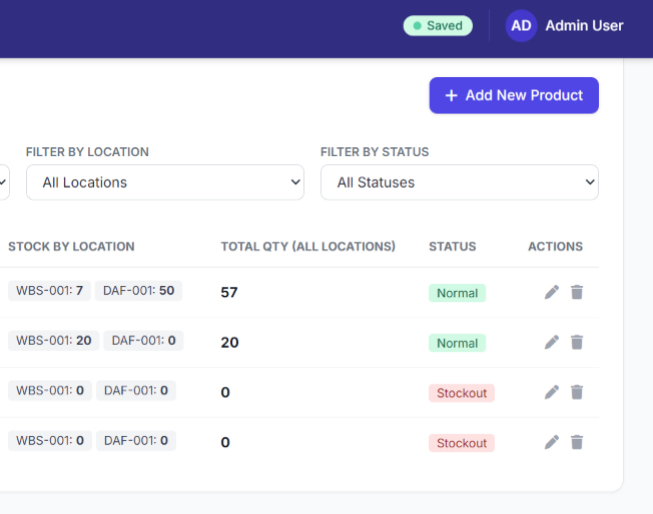Click the Filter By Status label
This screenshot has height=514, width=653.
click(374, 152)
